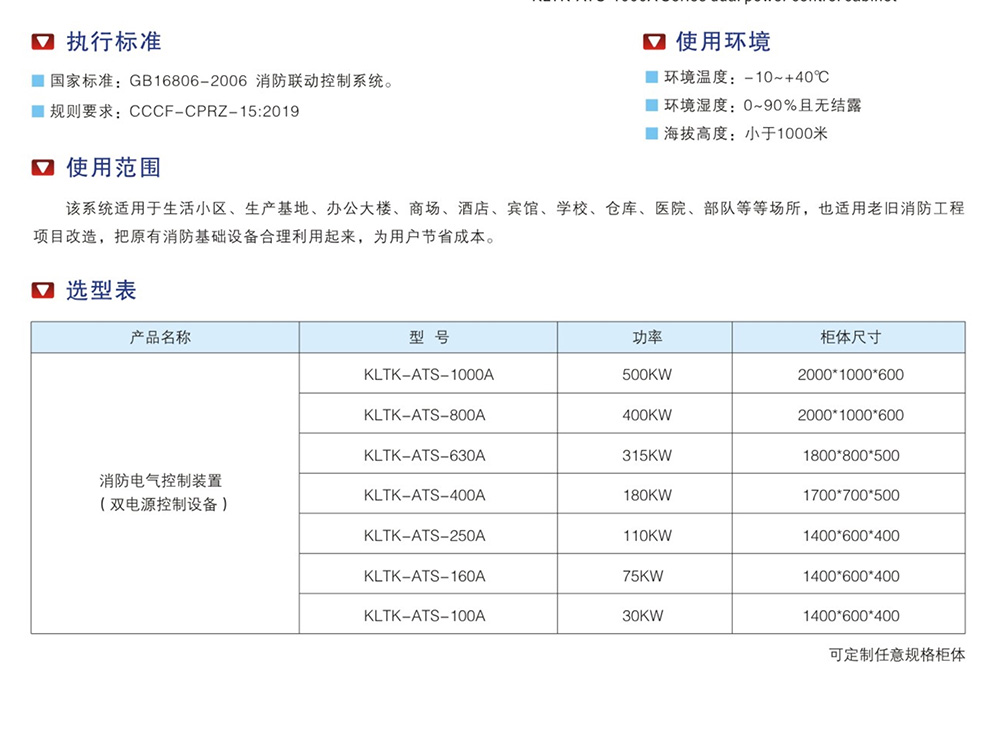Click the red arrow icon beside 执行标准

(43, 42)
